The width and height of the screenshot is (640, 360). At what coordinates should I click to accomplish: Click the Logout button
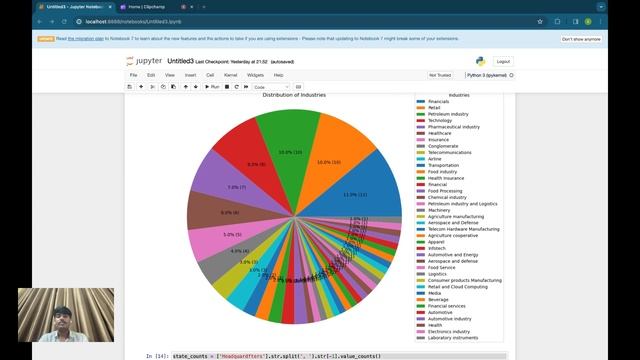(x=503, y=61)
